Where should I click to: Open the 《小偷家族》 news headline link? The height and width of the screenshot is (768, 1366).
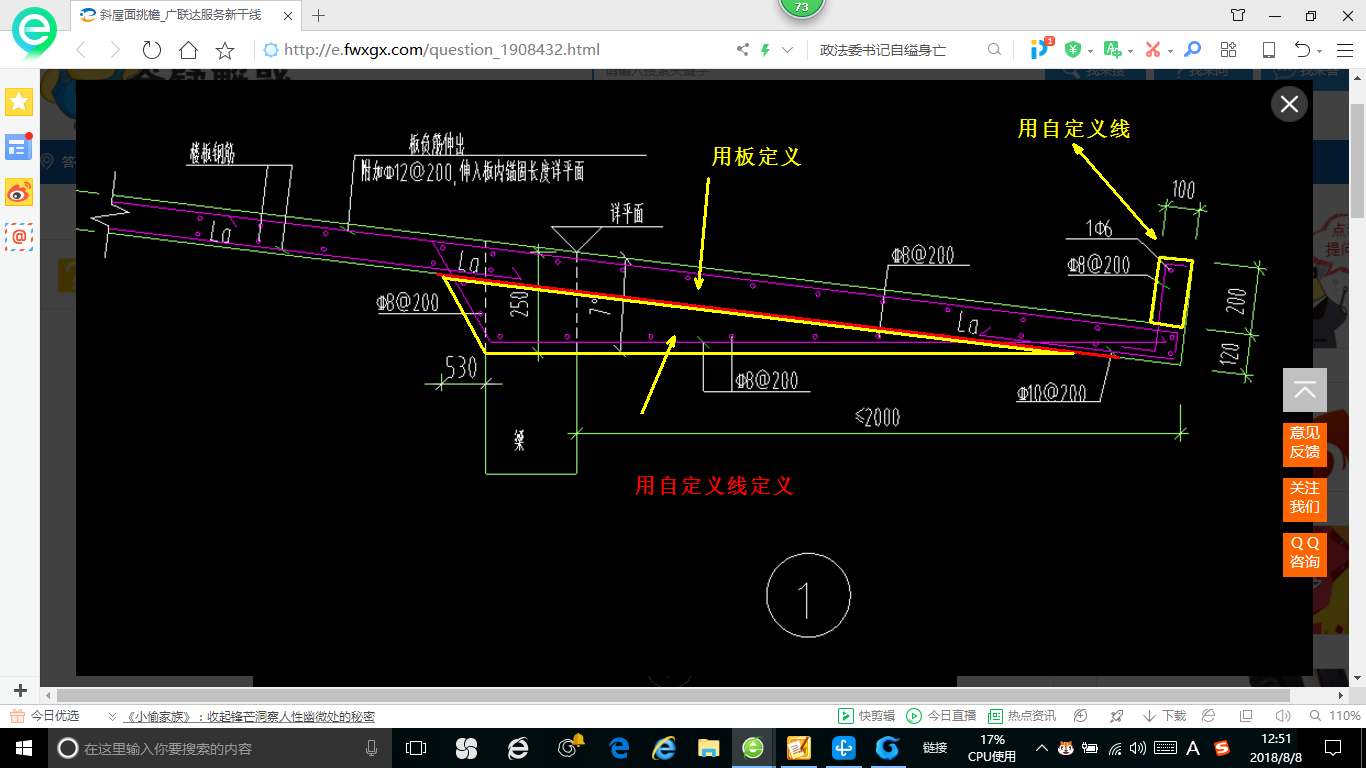coord(250,717)
